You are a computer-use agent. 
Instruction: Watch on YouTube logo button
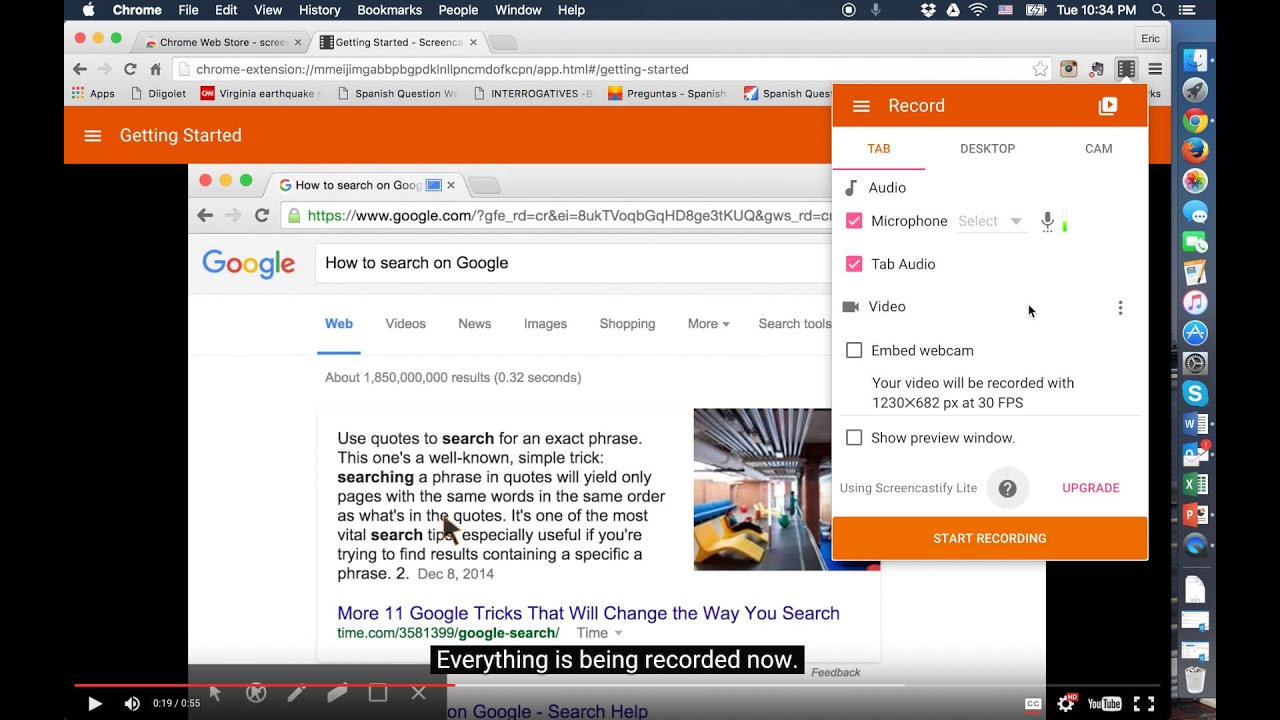point(1104,704)
